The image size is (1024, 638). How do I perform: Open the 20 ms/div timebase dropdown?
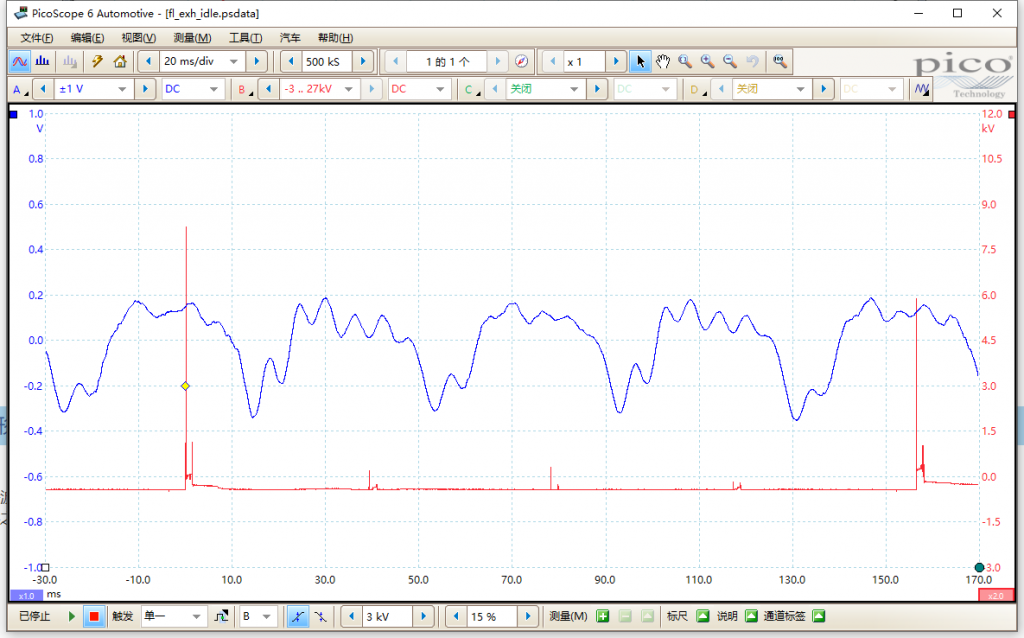click(x=235, y=61)
